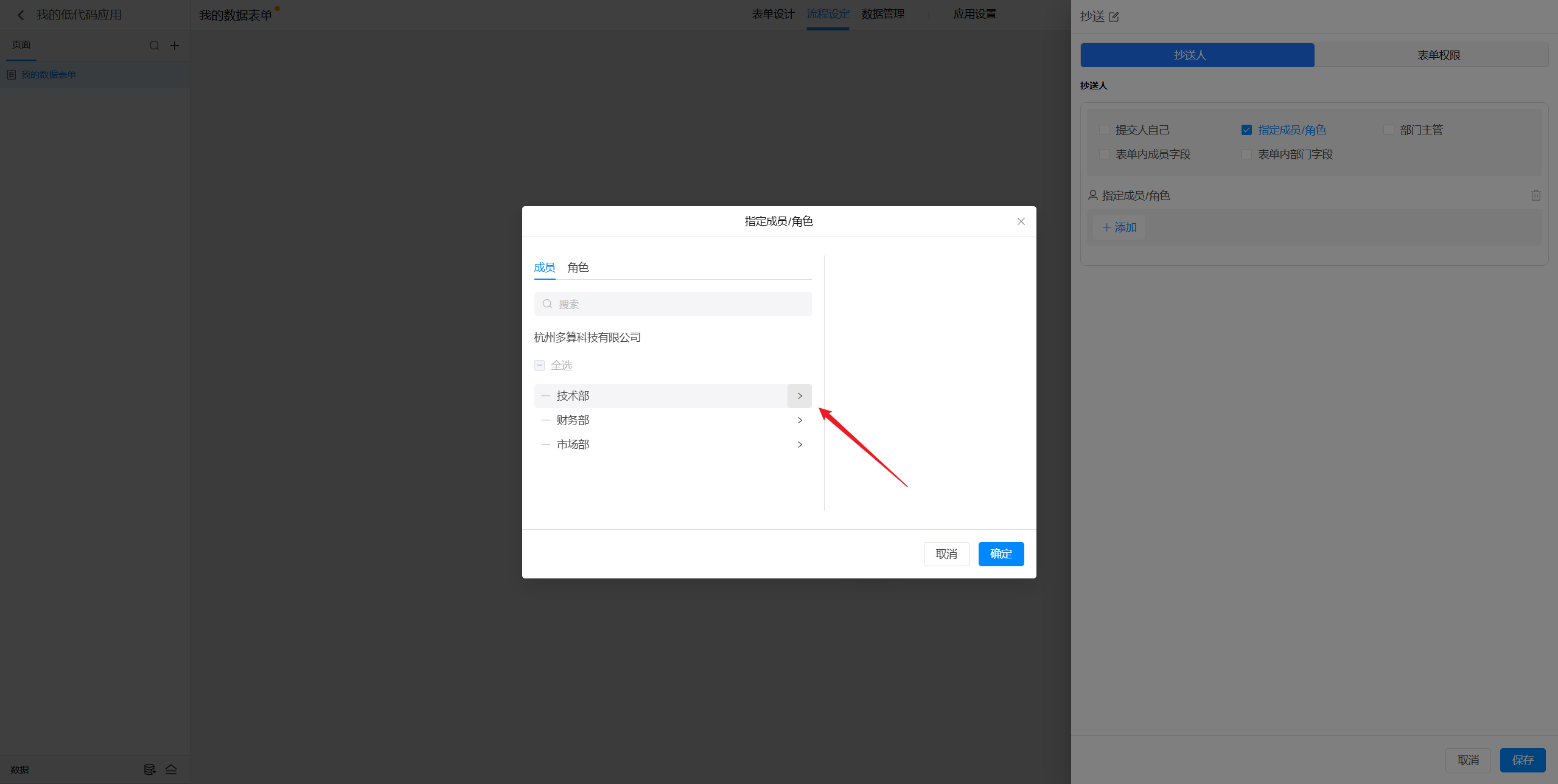Click the 添加 link
1558x784 pixels.
1119,227
